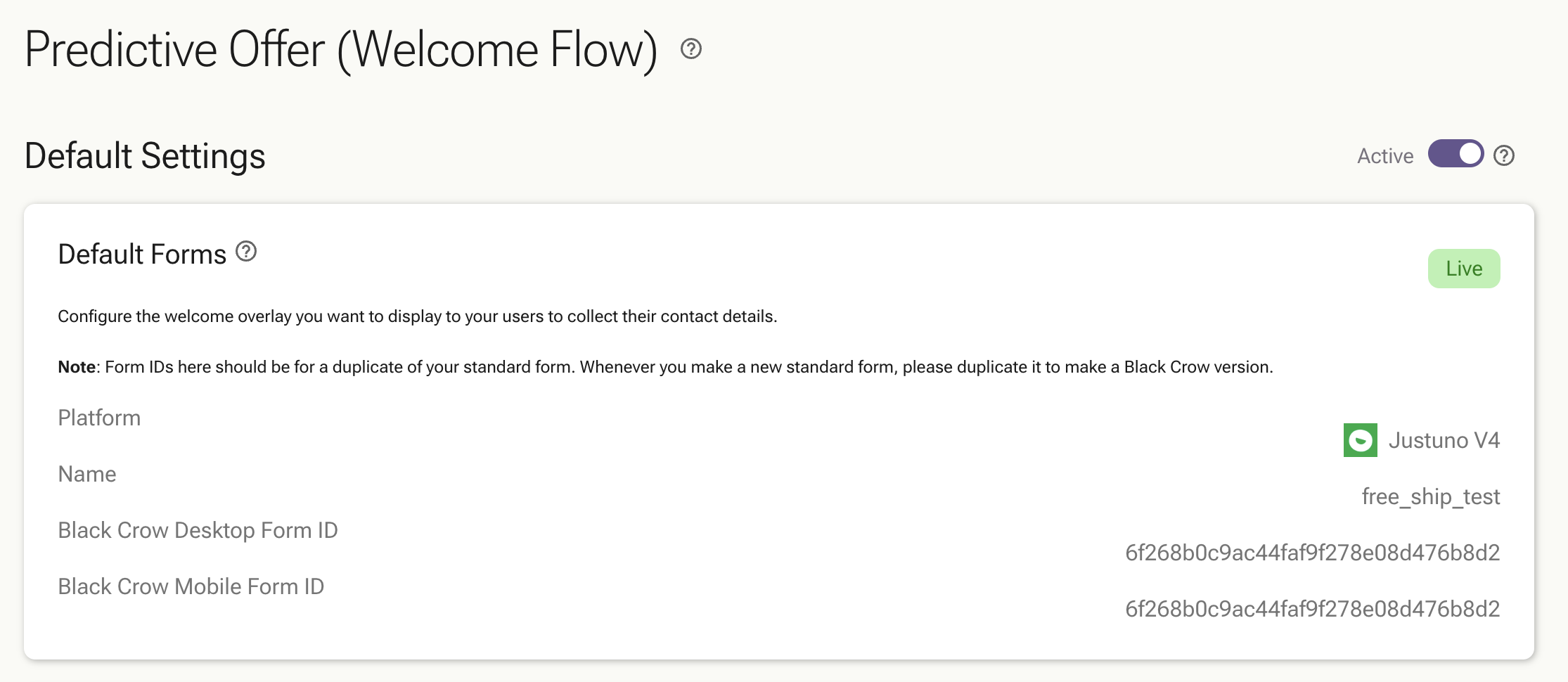The width and height of the screenshot is (1568, 682).
Task: Click the Desktop Form ID value
Action: point(1313,553)
